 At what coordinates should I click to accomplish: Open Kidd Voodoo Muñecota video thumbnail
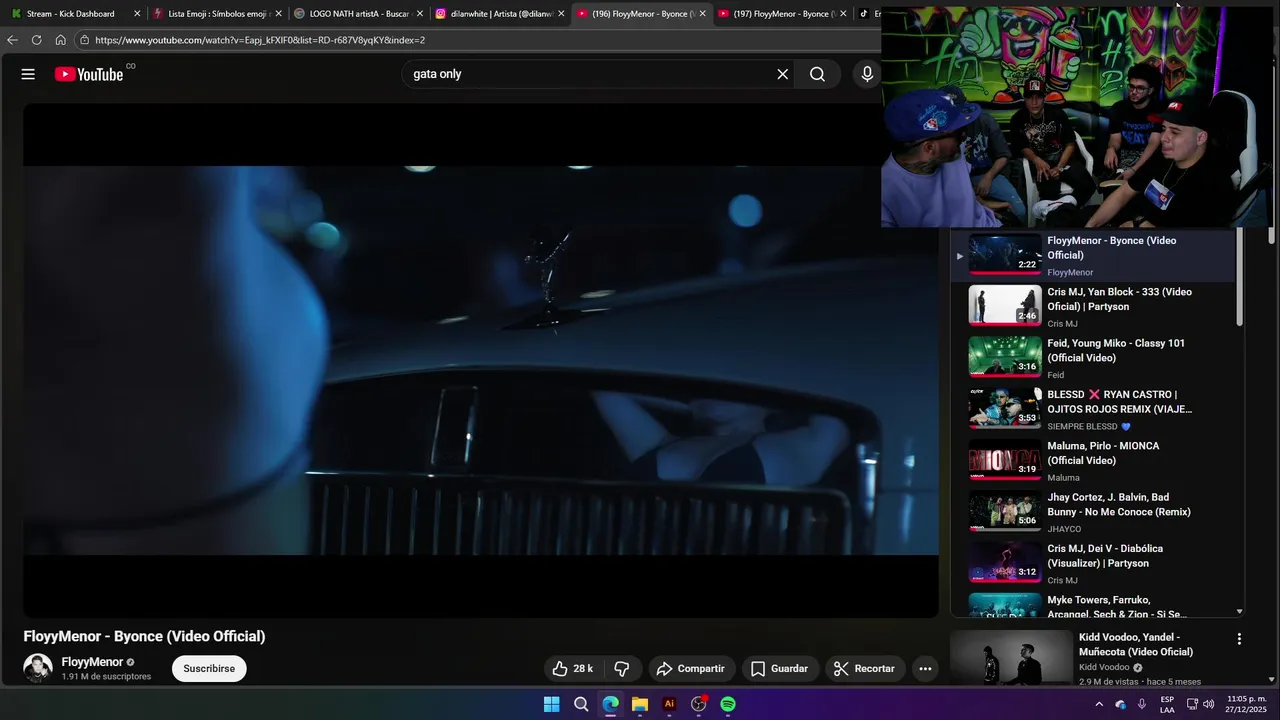(1011, 659)
